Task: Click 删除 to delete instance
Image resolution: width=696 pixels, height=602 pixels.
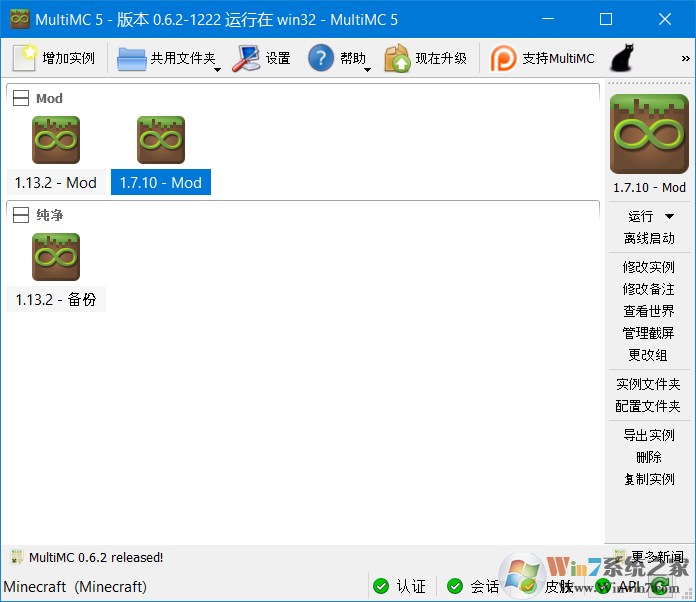Action: click(x=649, y=457)
